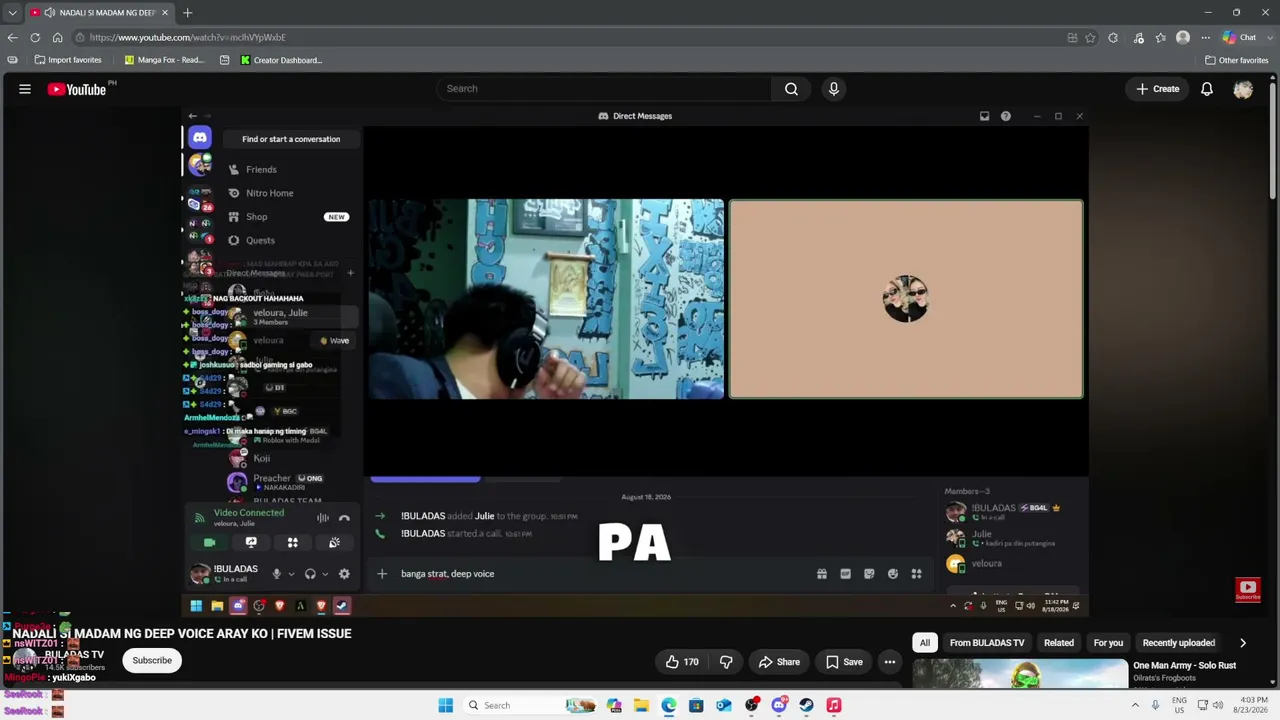Viewport: 1280px width, 720px height.
Task: Click the YouTube Create button
Action: coord(1158,89)
